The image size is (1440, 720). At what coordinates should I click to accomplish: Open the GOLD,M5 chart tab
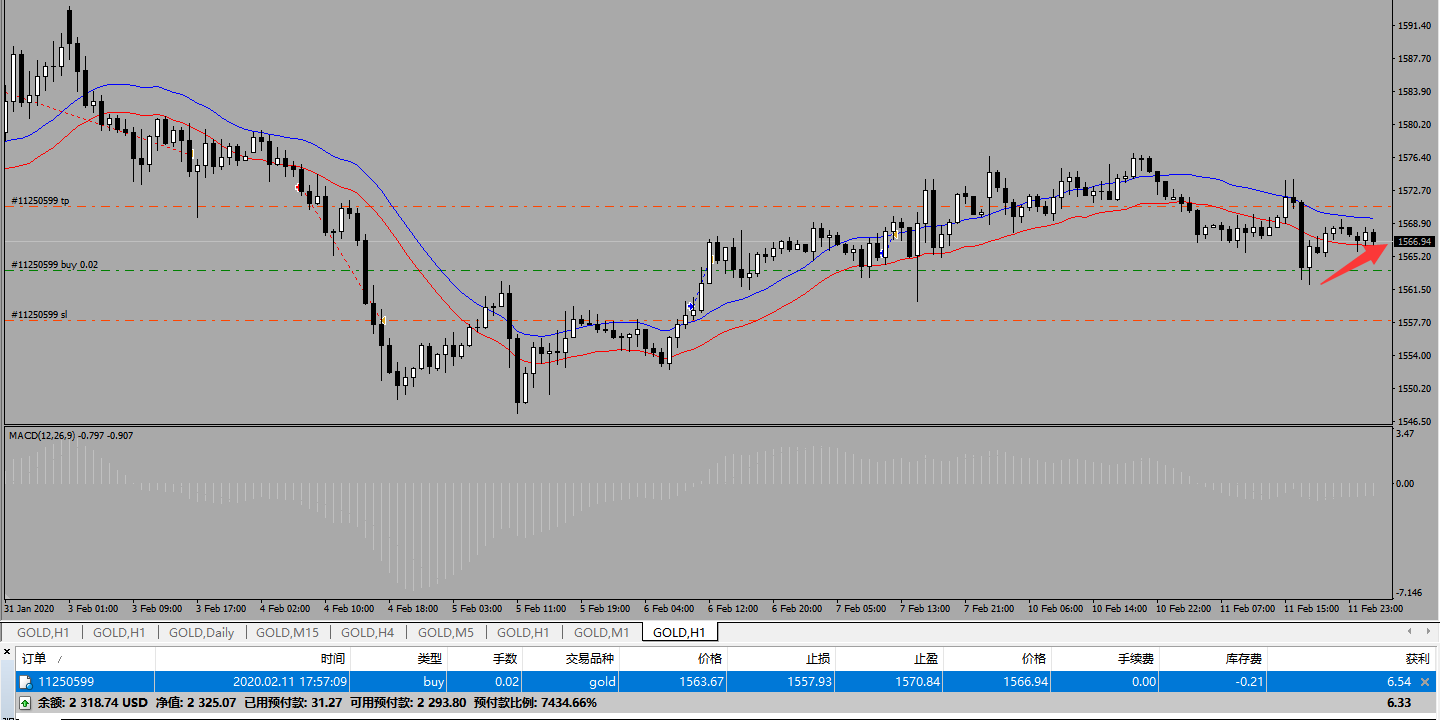[x=446, y=632]
